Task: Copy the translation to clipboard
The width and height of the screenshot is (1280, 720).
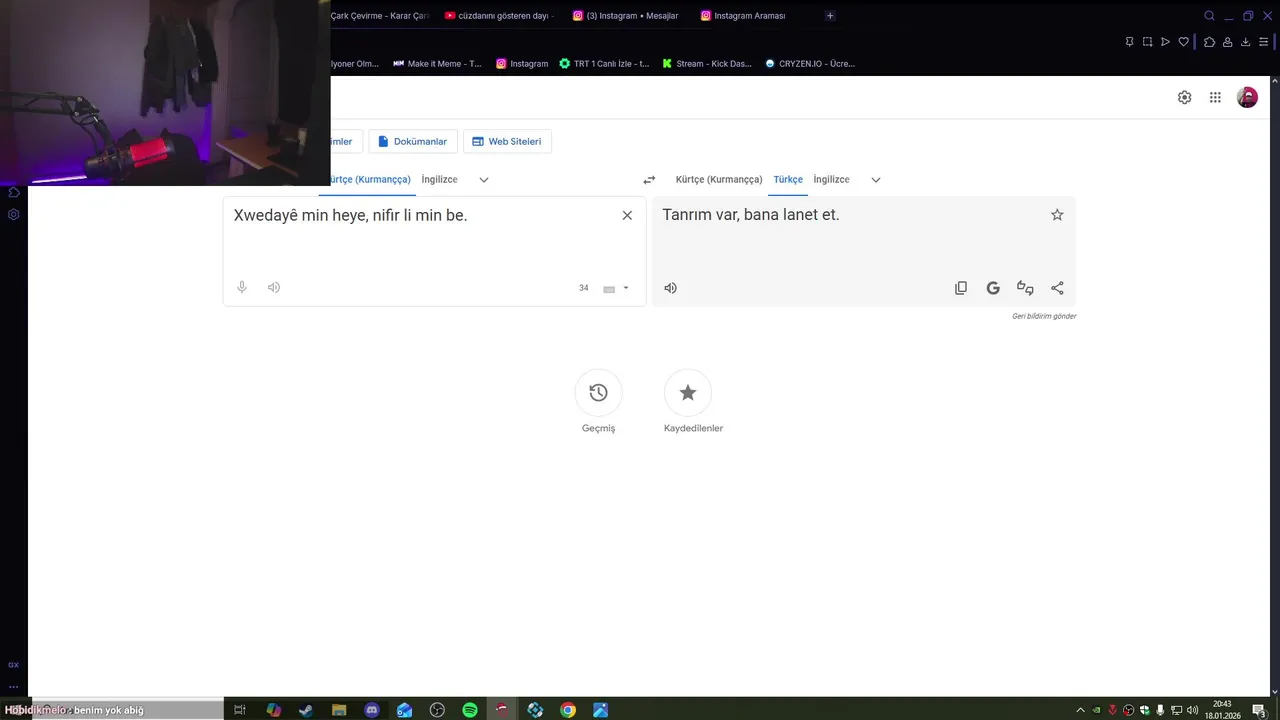Action: click(x=961, y=288)
